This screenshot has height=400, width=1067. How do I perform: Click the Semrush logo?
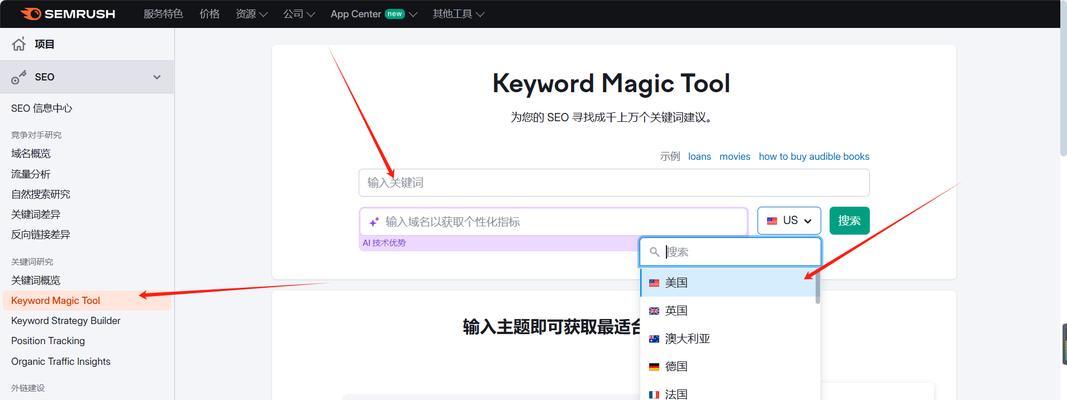tap(68, 14)
